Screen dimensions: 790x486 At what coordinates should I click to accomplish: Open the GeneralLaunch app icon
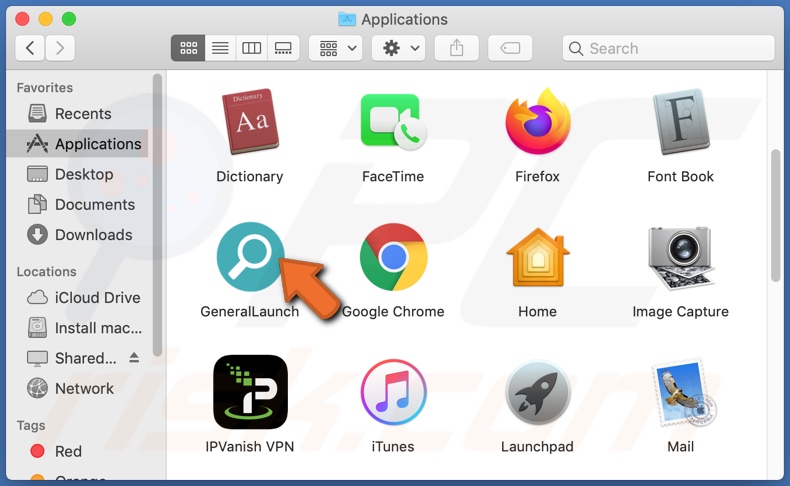250,257
